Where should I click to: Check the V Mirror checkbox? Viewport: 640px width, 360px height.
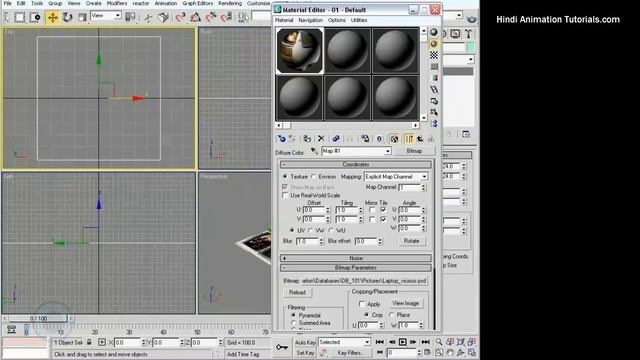click(372, 220)
